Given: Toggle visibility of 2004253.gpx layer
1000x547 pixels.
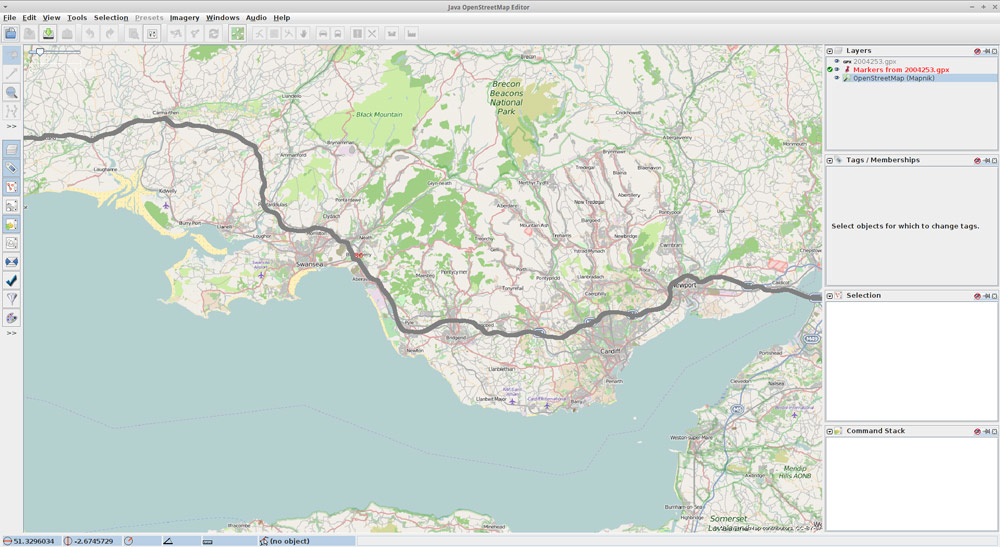Looking at the screenshot, I should click(836, 61).
